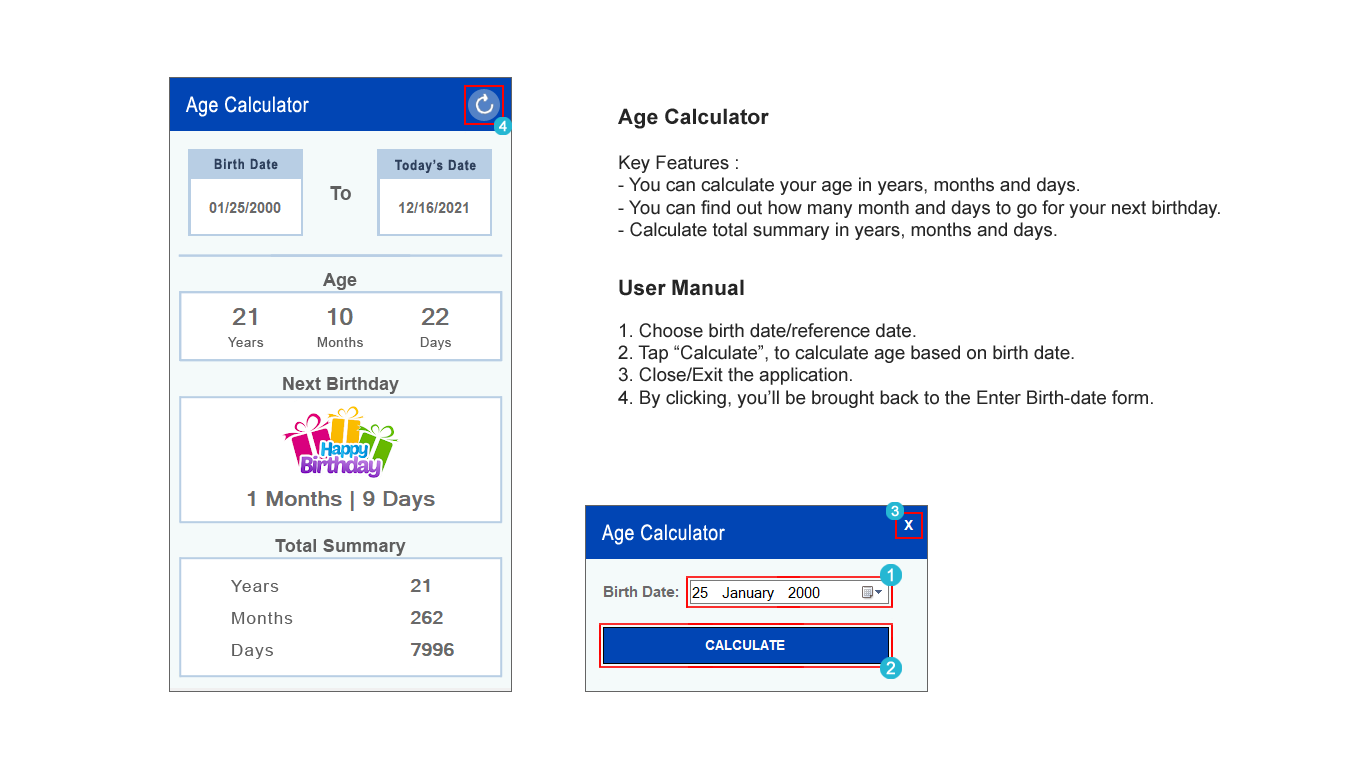Click the Age Calculator title bar

[248, 104]
